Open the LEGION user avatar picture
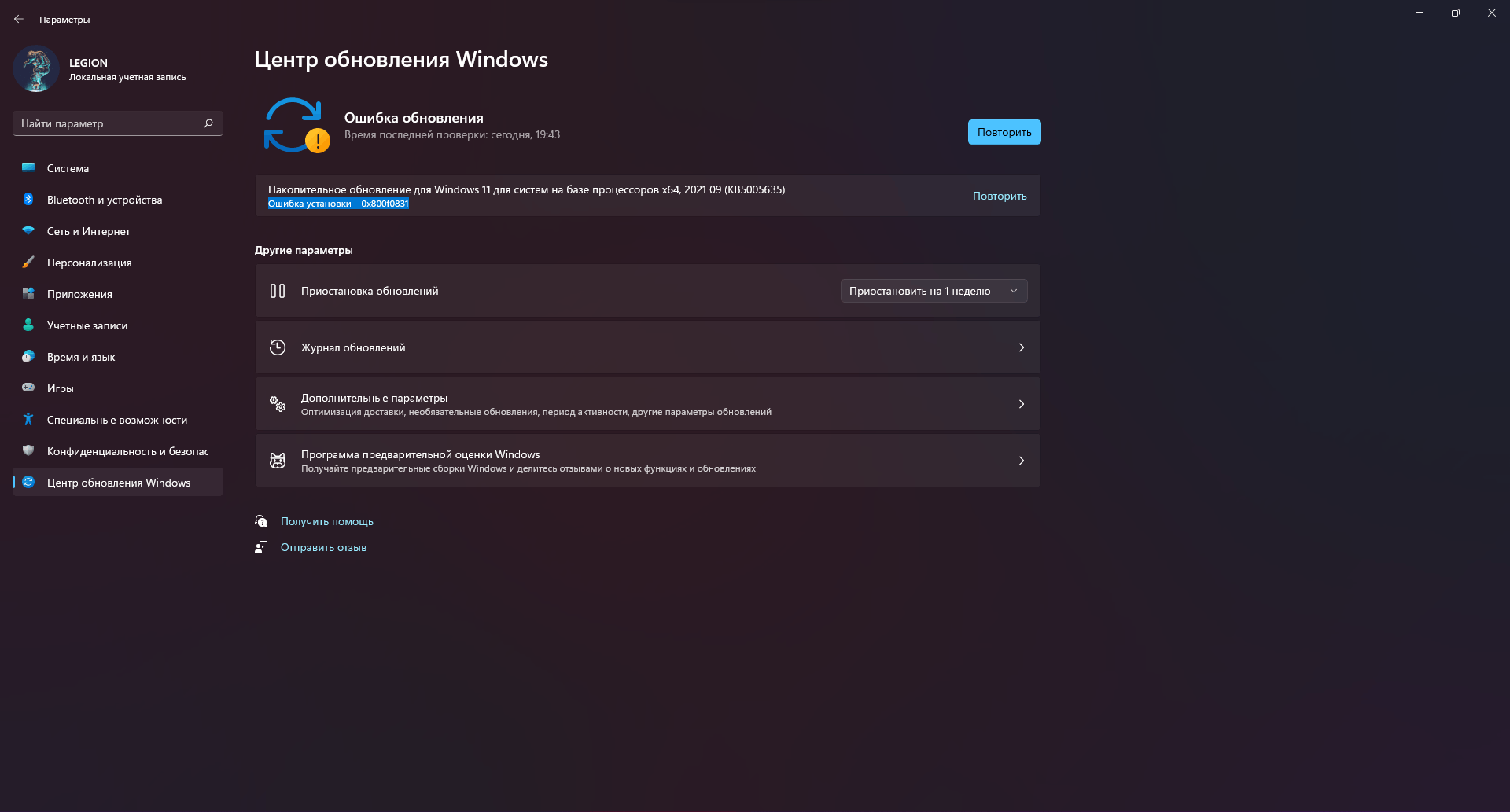 tap(36, 68)
